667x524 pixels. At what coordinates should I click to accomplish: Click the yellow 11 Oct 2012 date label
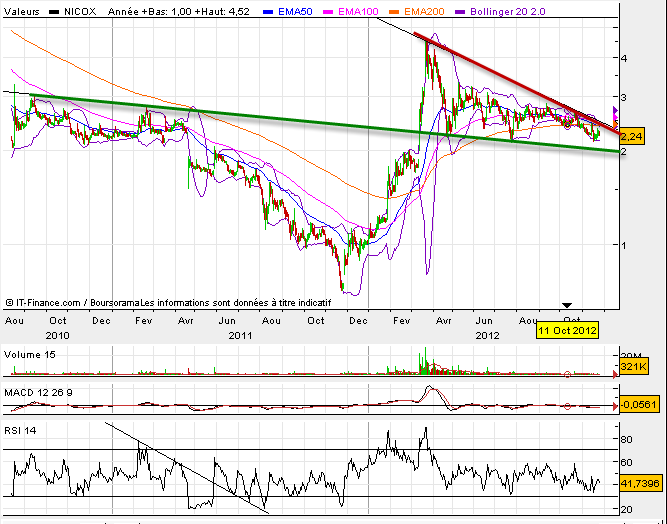tap(567, 330)
